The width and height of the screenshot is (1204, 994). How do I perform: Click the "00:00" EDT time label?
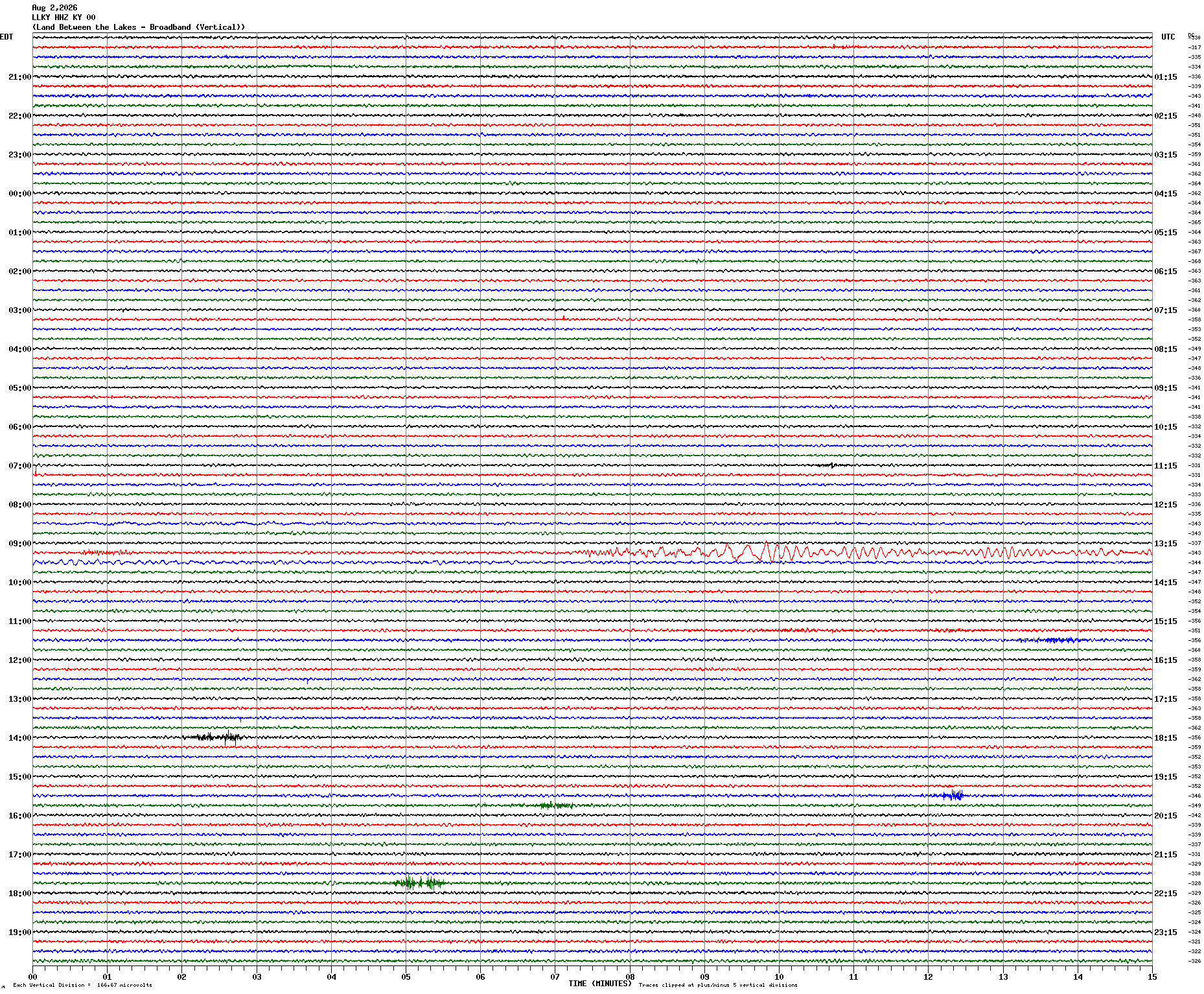coord(19,194)
